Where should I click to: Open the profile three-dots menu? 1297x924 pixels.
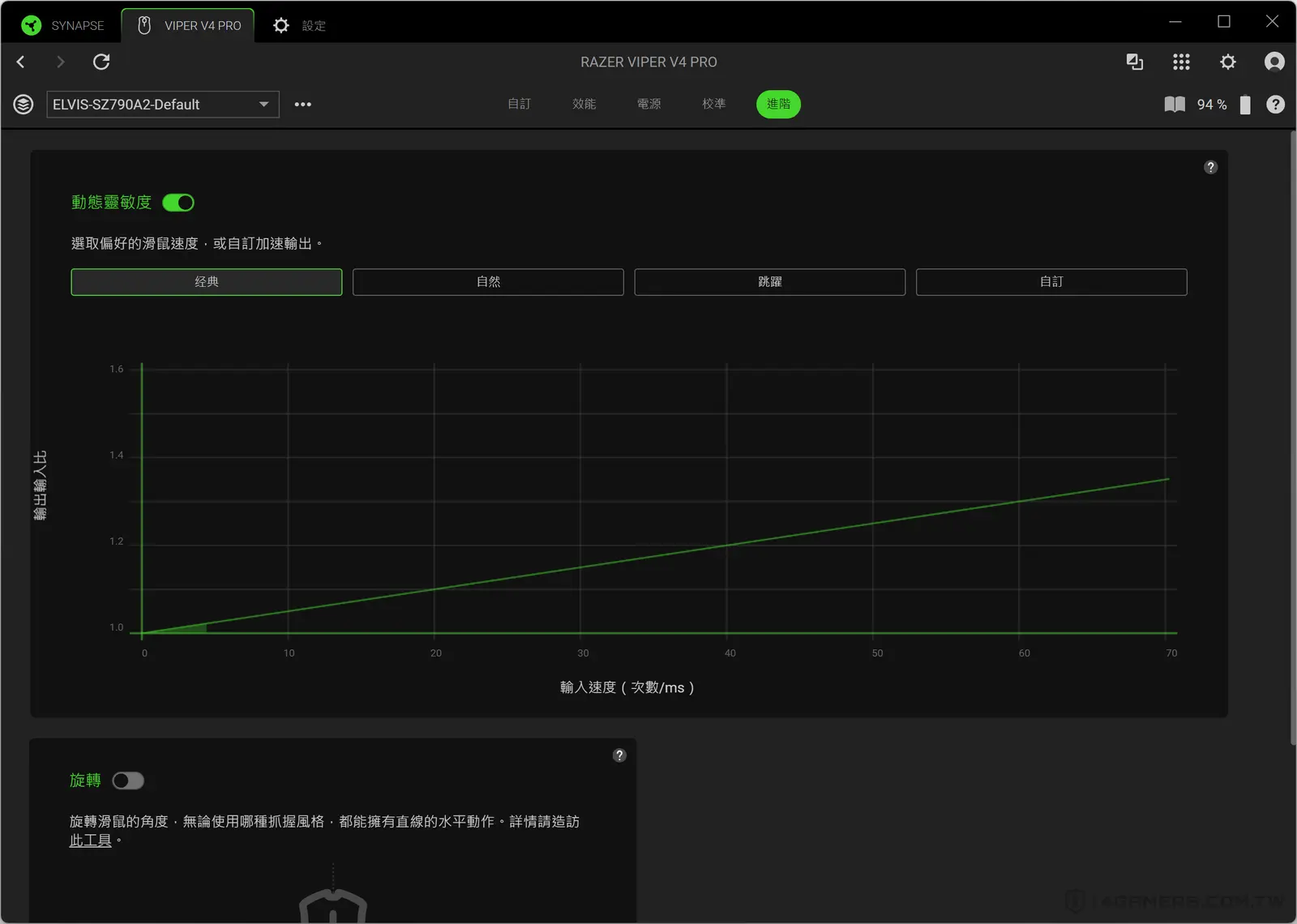pos(302,105)
